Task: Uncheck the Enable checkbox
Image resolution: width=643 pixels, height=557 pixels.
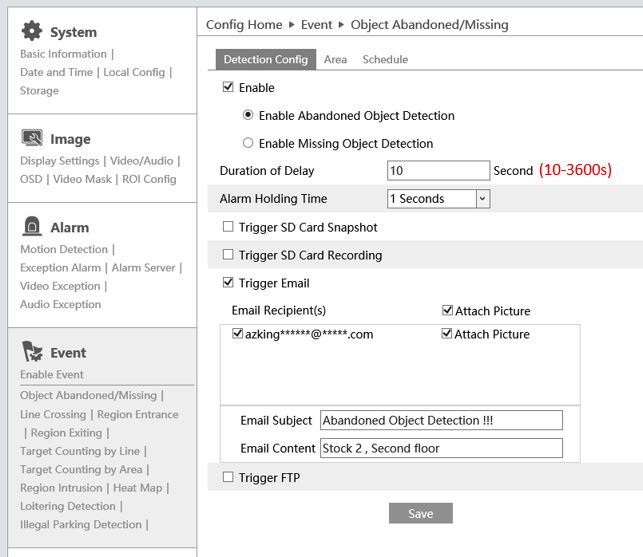Action: 228,88
